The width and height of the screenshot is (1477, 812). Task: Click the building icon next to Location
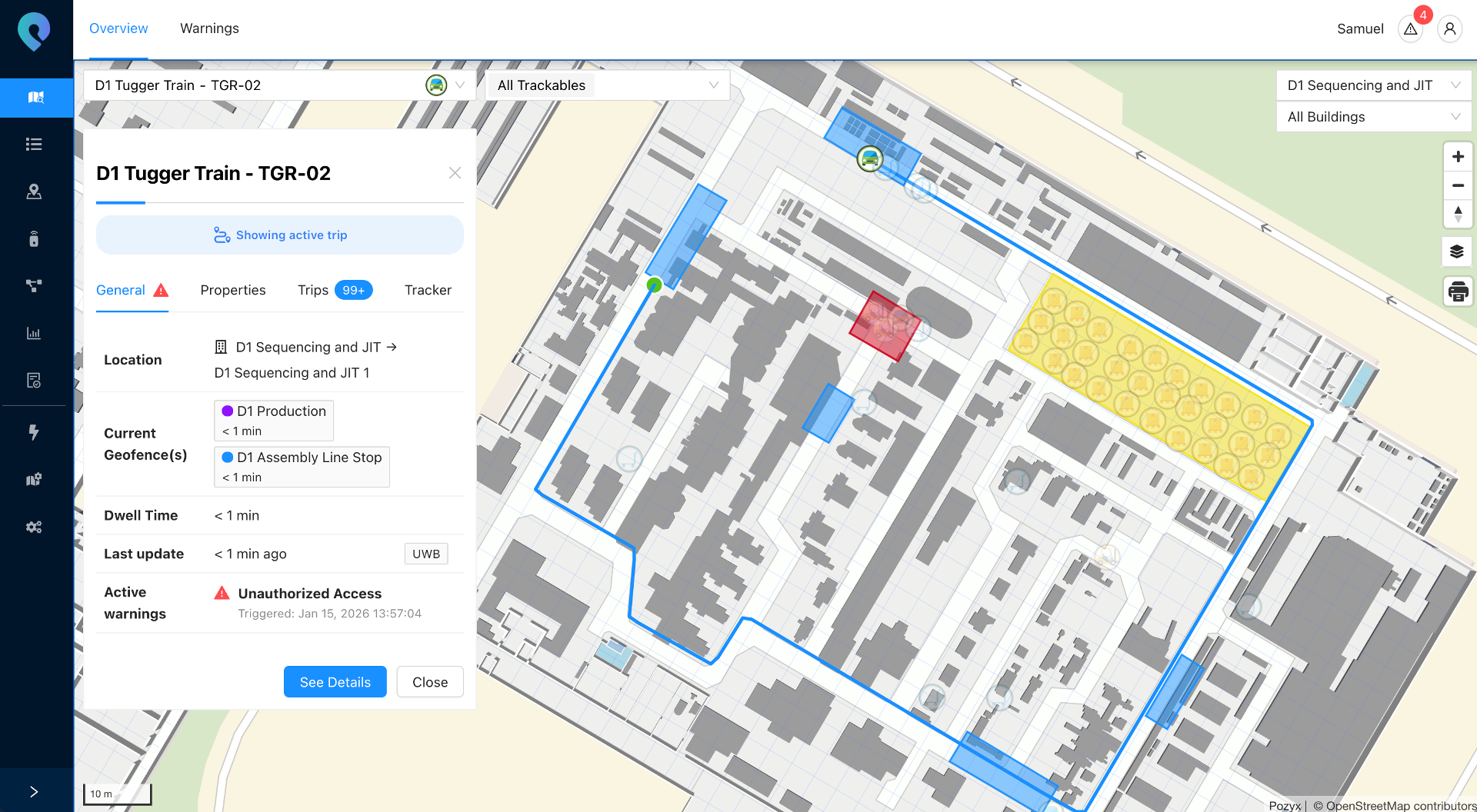[221, 347]
